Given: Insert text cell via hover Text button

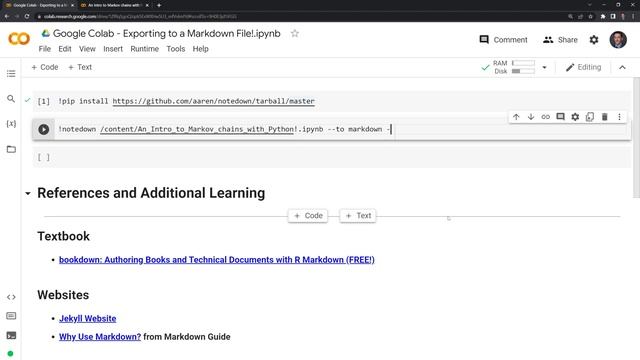Looking at the screenshot, I should pyautogui.click(x=358, y=216).
